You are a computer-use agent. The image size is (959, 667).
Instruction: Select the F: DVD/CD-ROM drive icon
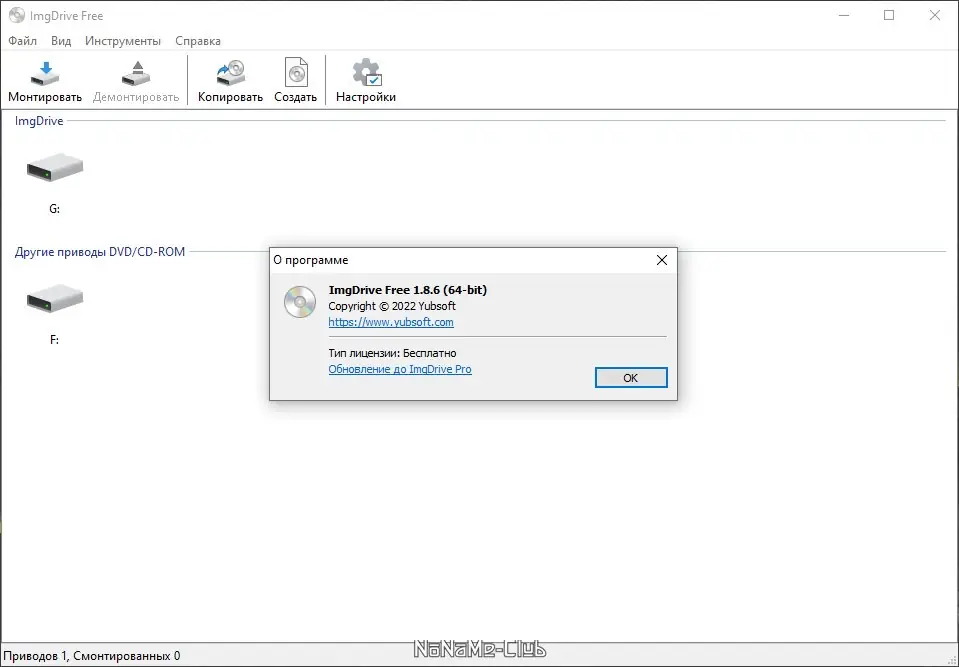click(54, 298)
